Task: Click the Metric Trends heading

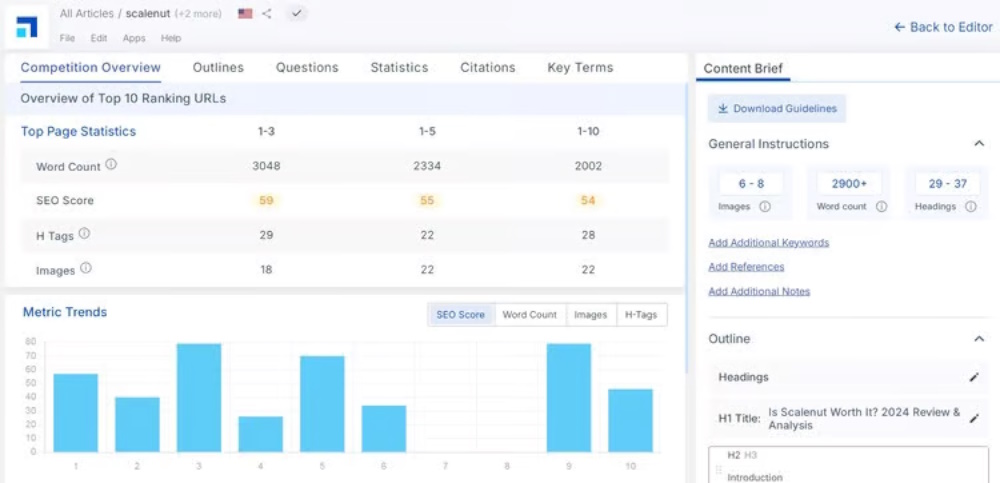Action: [x=65, y=312]
